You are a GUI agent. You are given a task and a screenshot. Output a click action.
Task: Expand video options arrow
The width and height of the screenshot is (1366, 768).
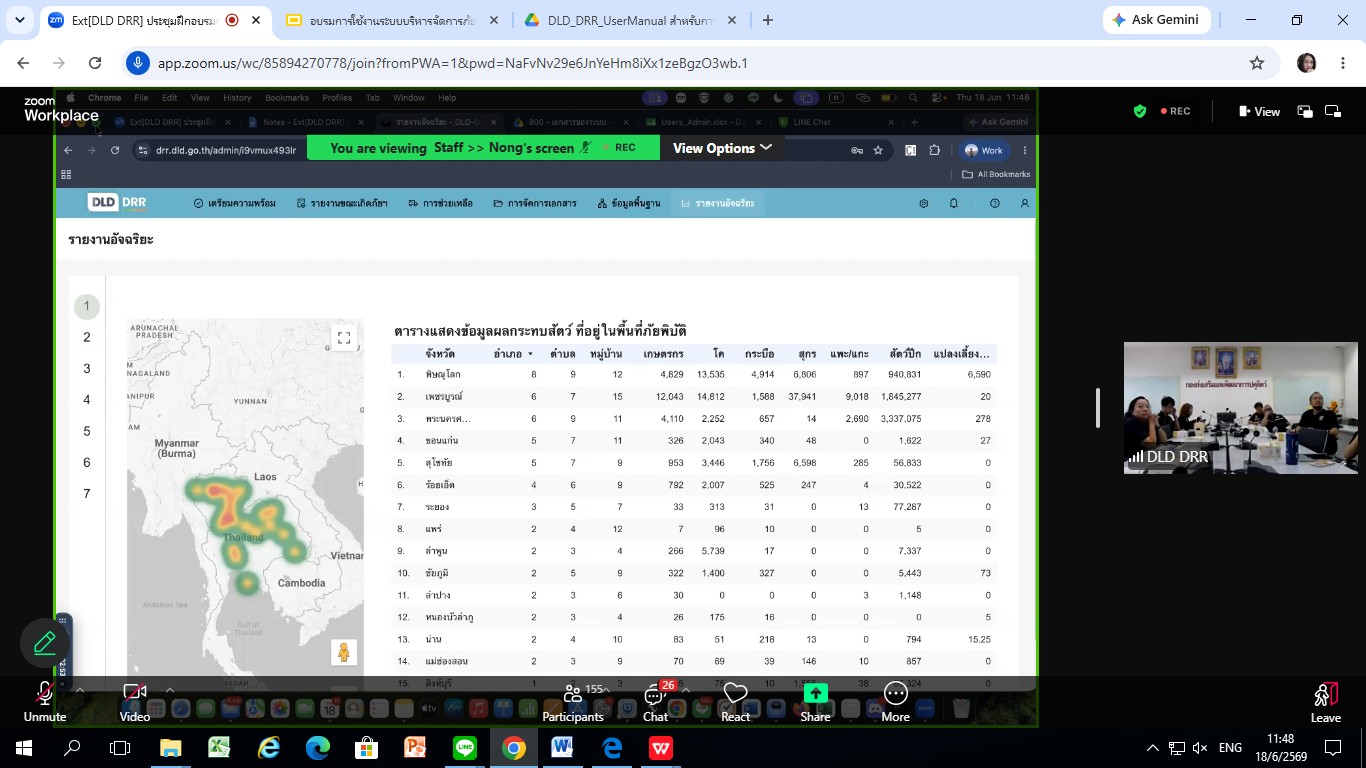[169, 690]
